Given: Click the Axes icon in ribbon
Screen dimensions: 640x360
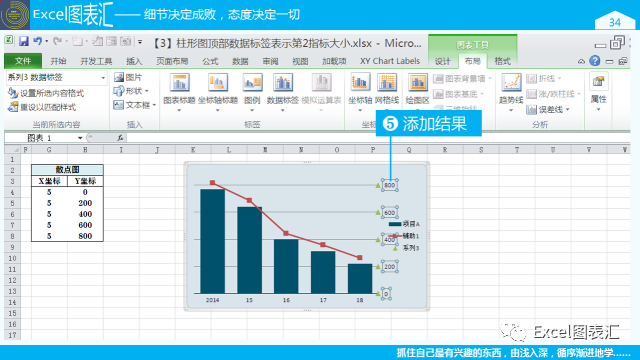Looking at the screenshot, I should (x=360, y=83).
